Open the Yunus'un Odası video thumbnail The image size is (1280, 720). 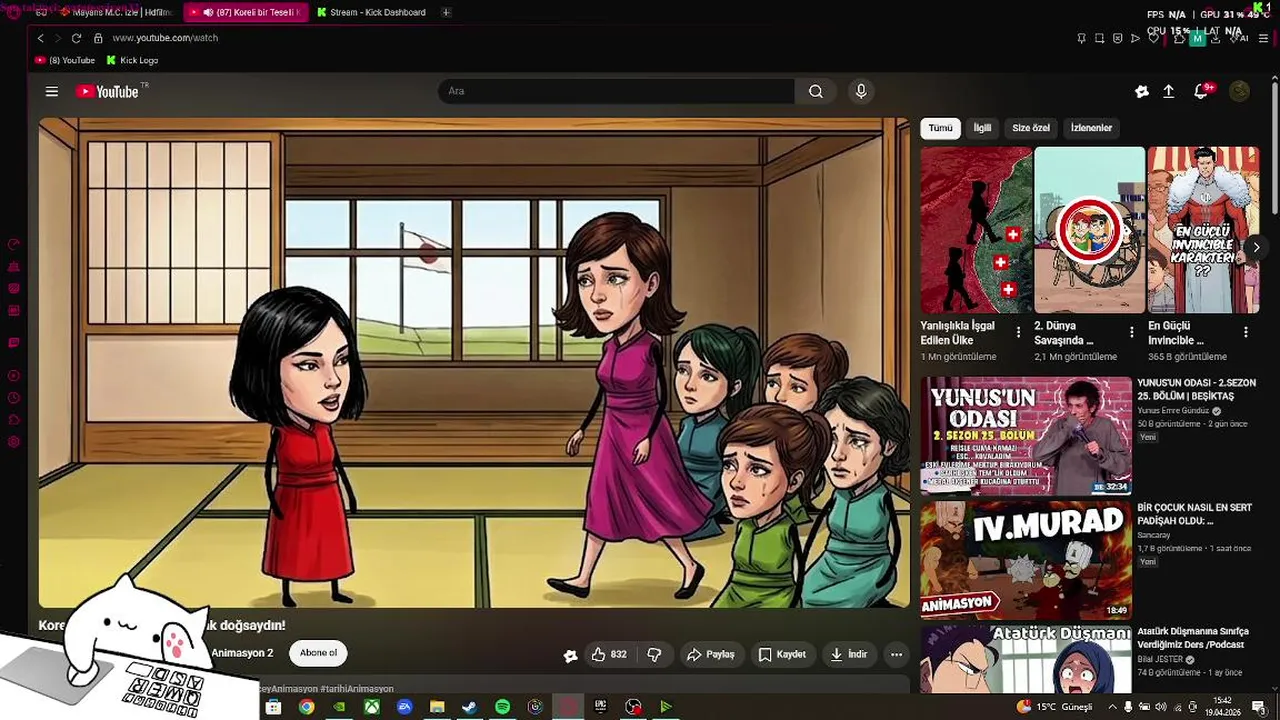1026,436
